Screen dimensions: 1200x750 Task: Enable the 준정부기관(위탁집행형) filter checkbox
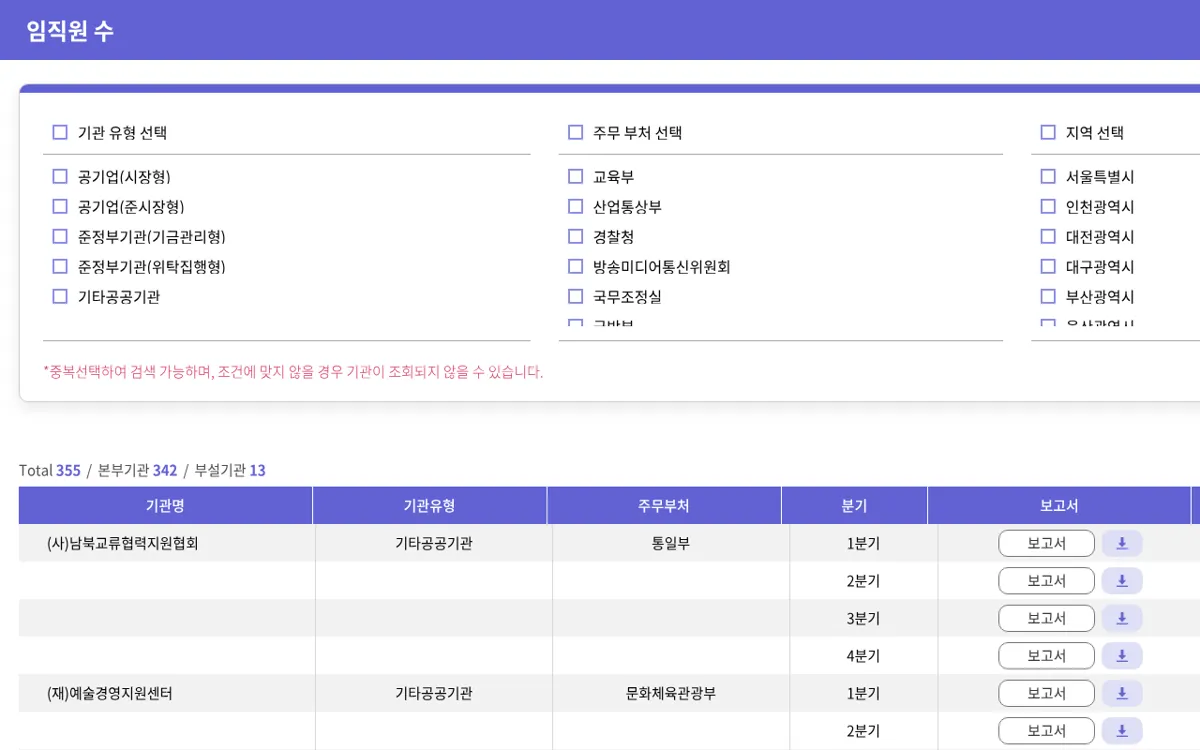click(60, 267)
